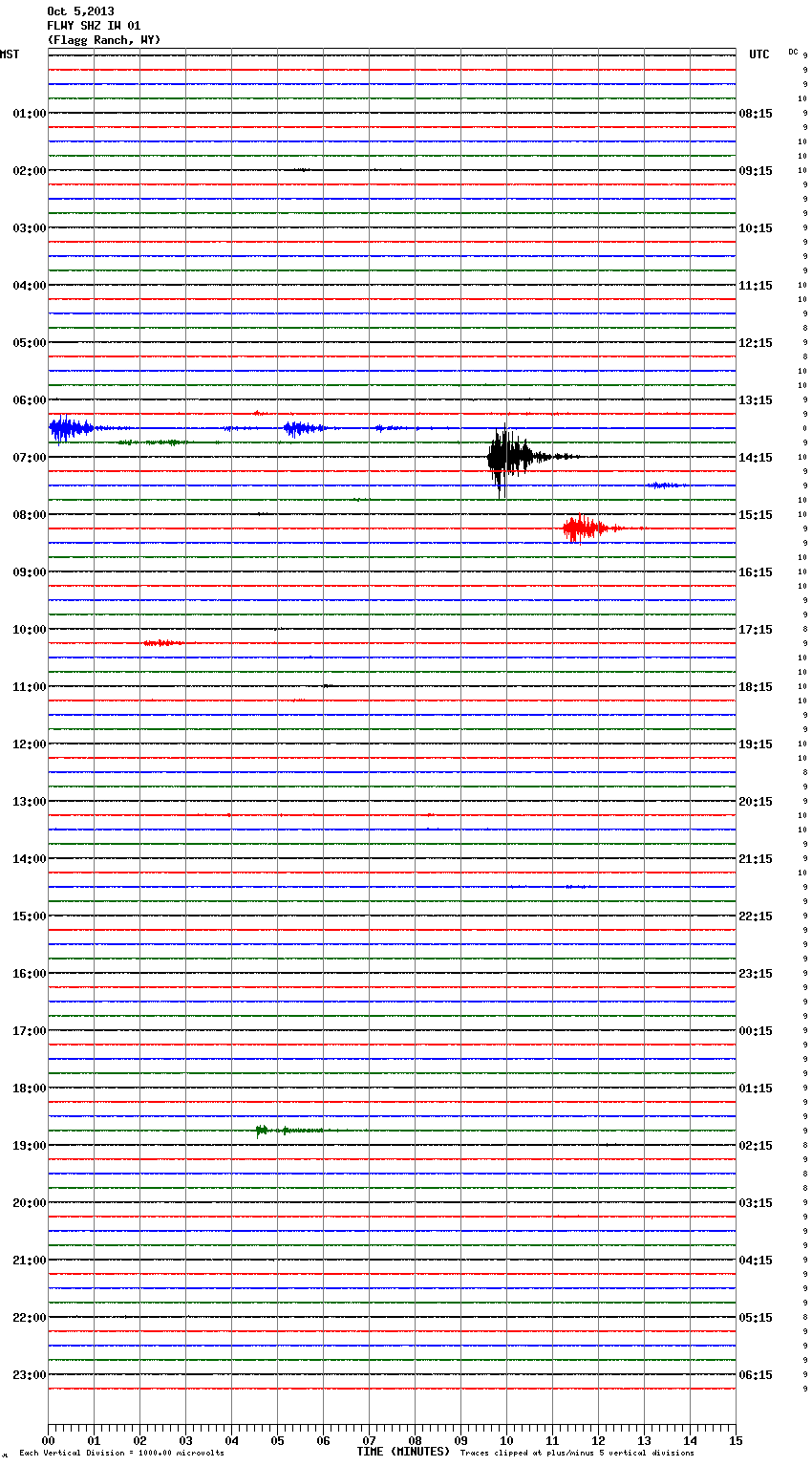This screenshot has width=812, height=1466.
Task: Click minute-axis tick label 05
Action: point(277,1440)
